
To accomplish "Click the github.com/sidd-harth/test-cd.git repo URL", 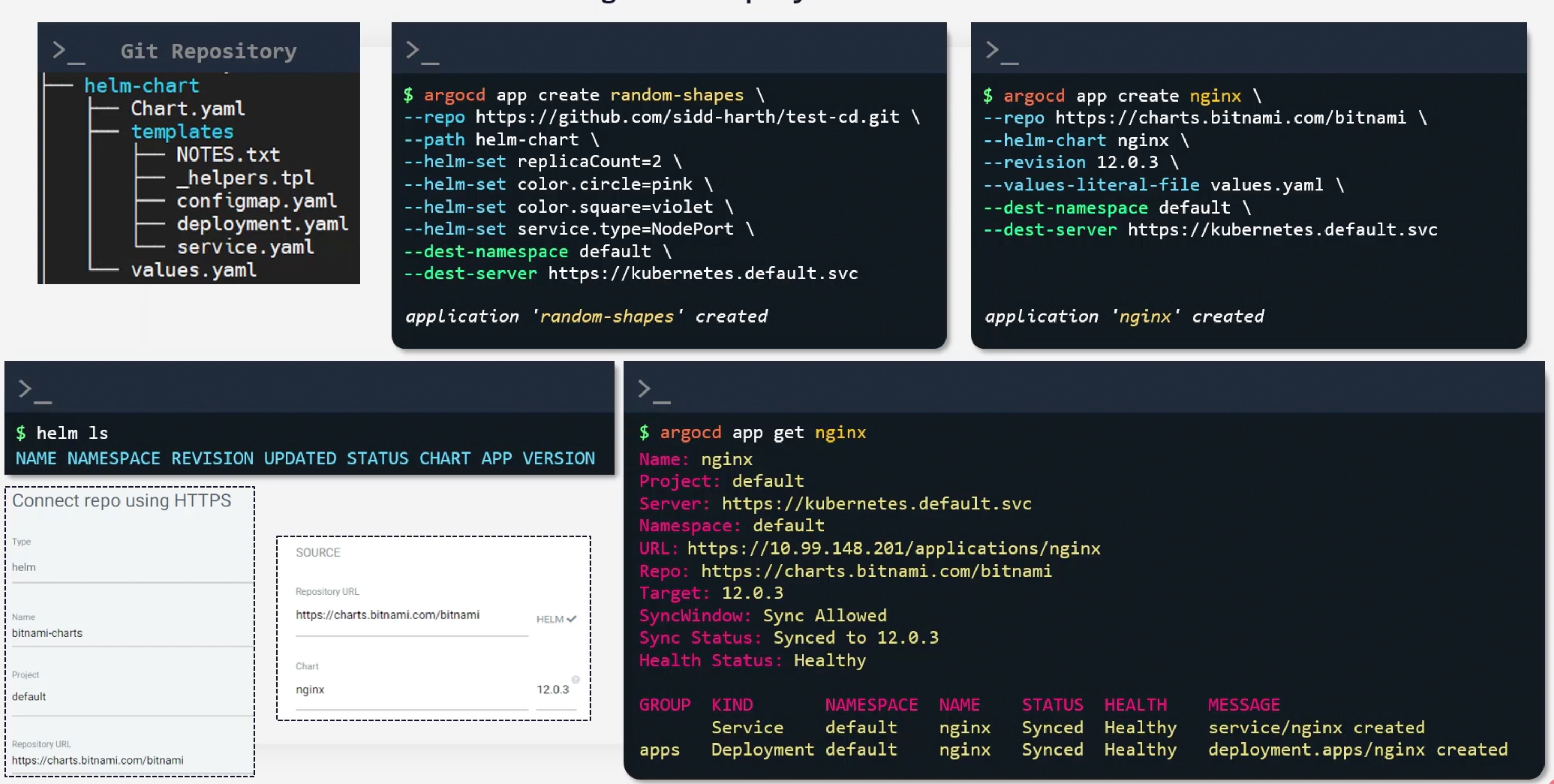I will pyautogui.click(x=687, y=117).
